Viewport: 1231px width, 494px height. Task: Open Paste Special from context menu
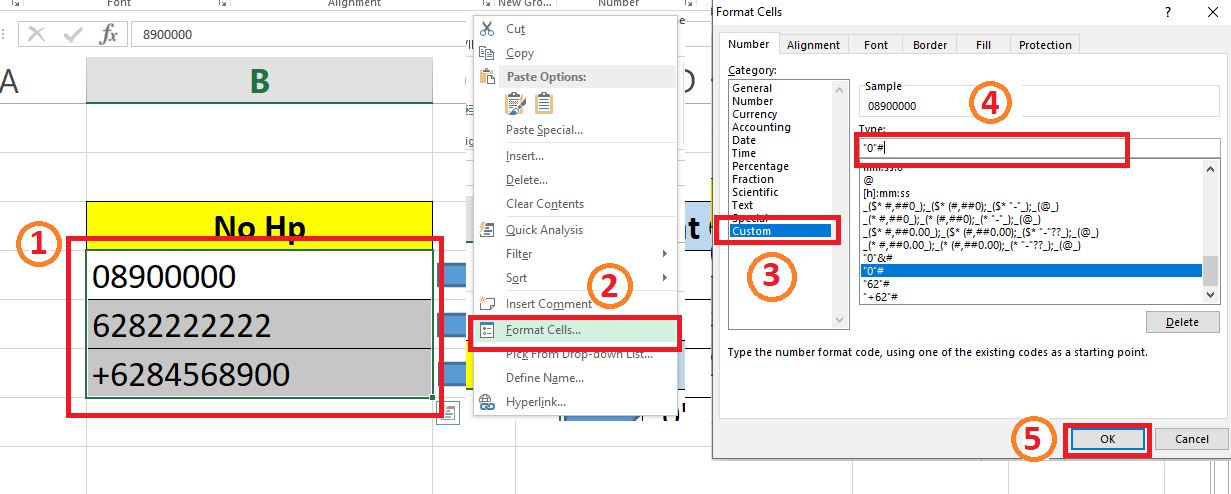tap(544, 130)
